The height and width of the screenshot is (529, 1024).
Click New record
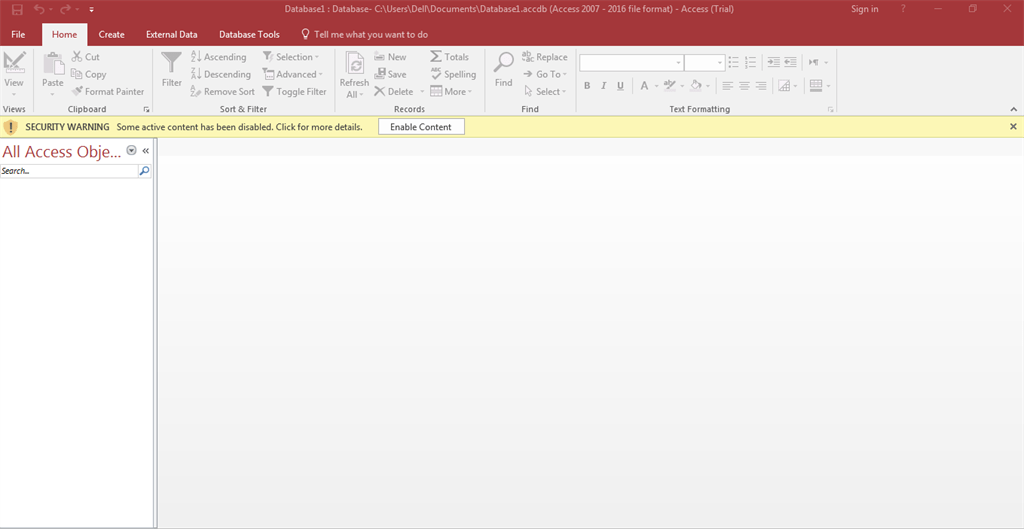click(391, 57)
